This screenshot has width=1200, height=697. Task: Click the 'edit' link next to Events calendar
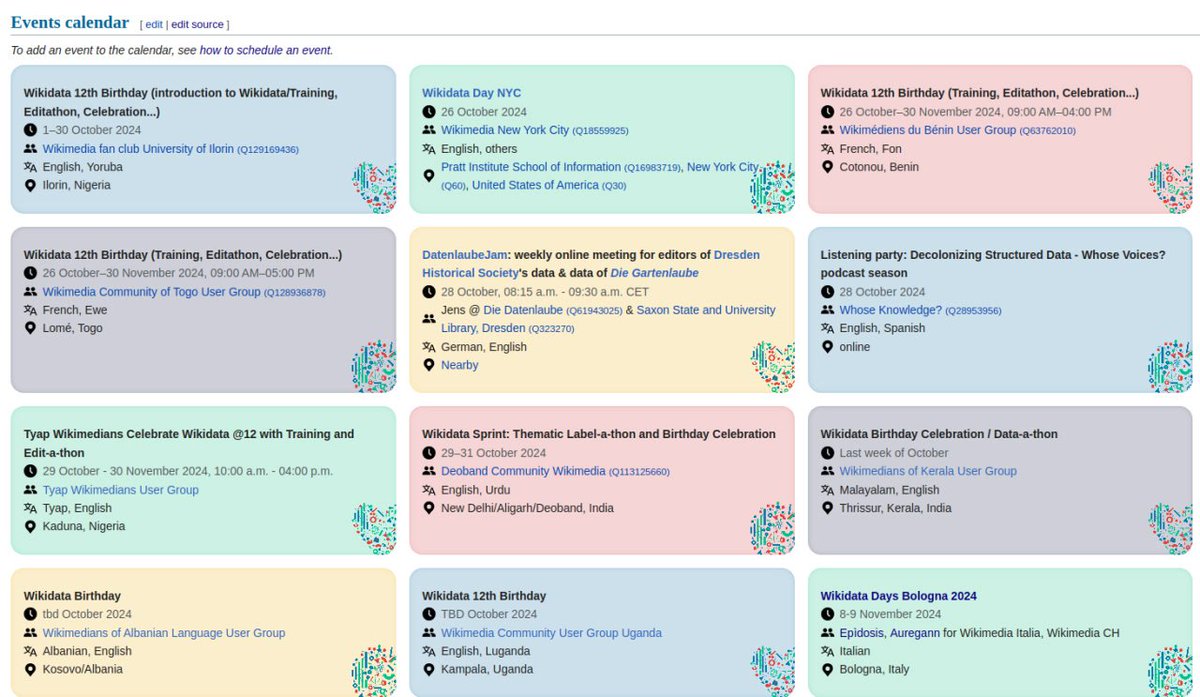click(x=154, y=24)
